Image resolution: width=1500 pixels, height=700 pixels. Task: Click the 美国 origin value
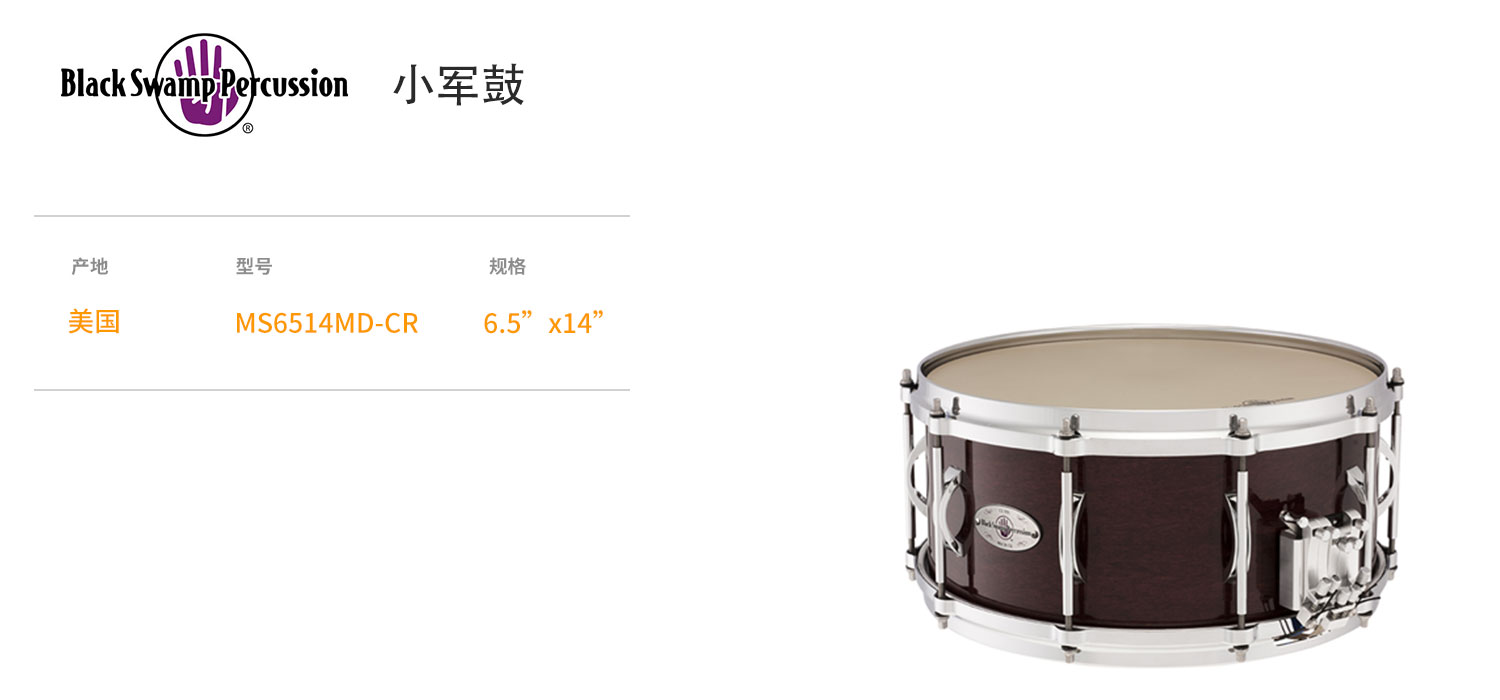(x=94, y=322)
